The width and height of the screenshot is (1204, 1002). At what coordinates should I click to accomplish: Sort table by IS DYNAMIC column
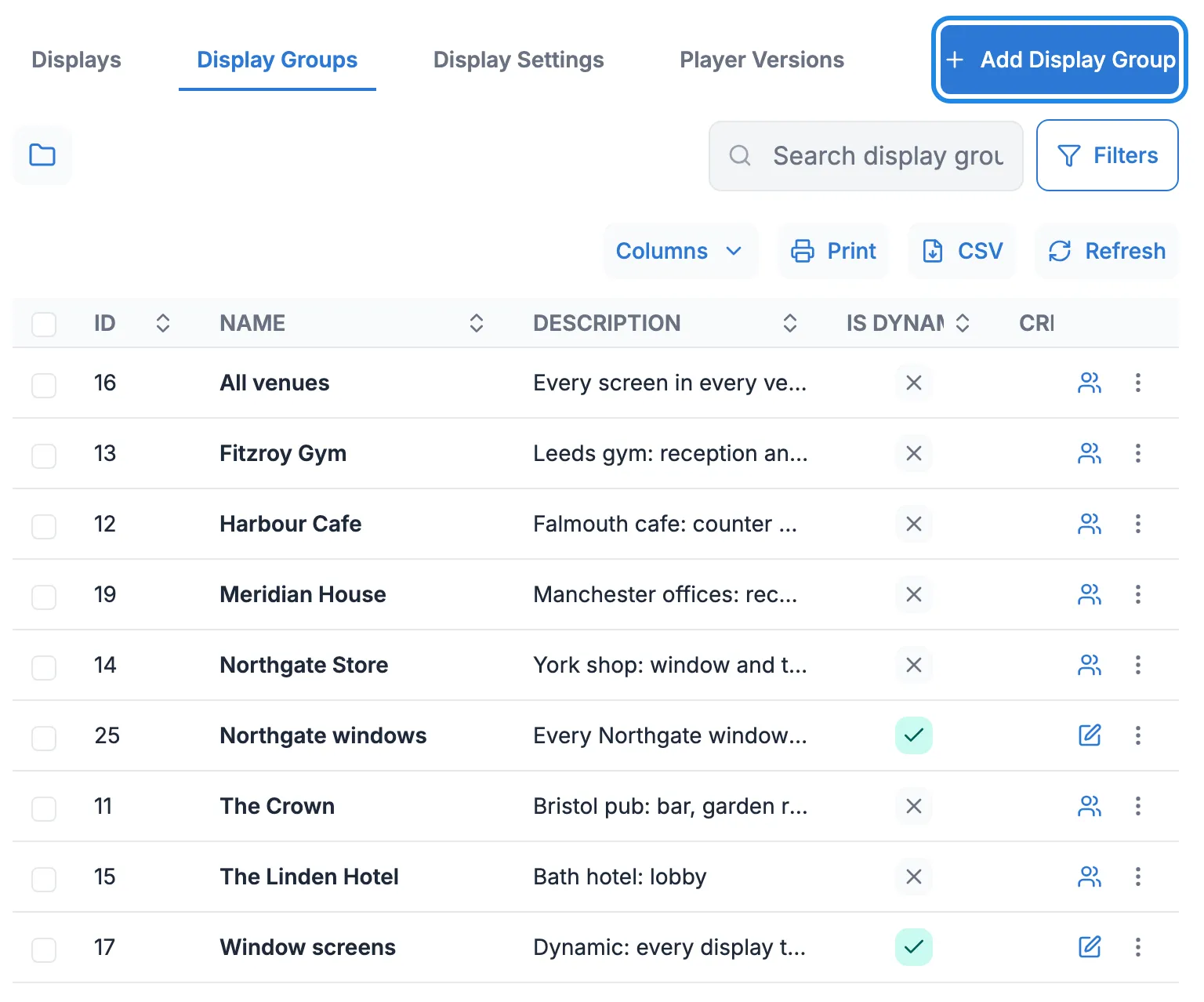[963, 323]
